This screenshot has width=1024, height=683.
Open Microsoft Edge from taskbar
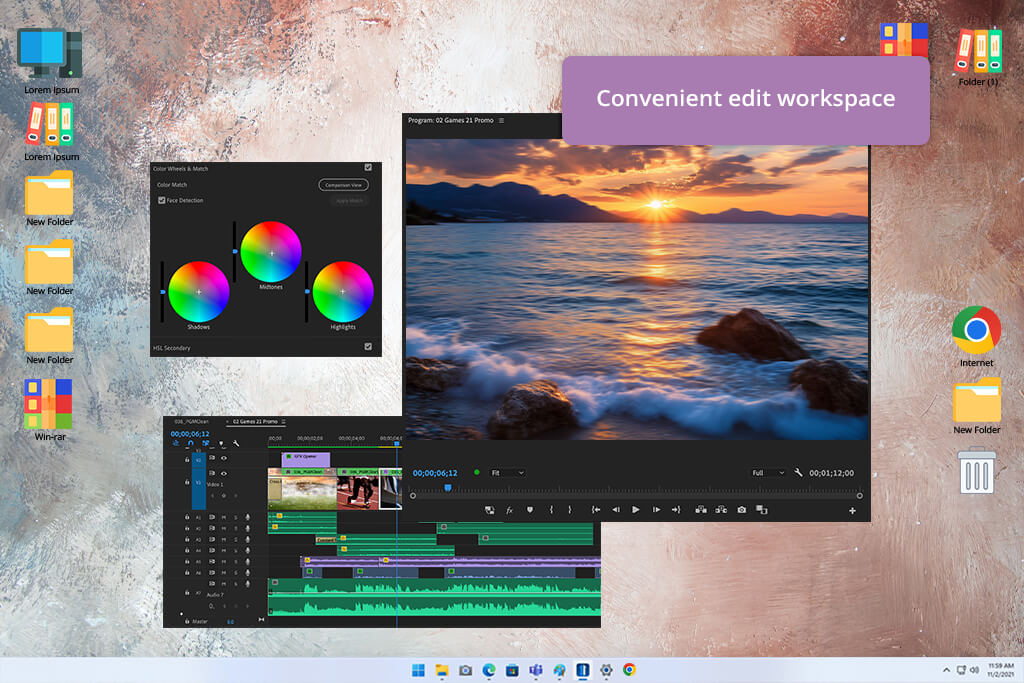[x=489, y=670]
